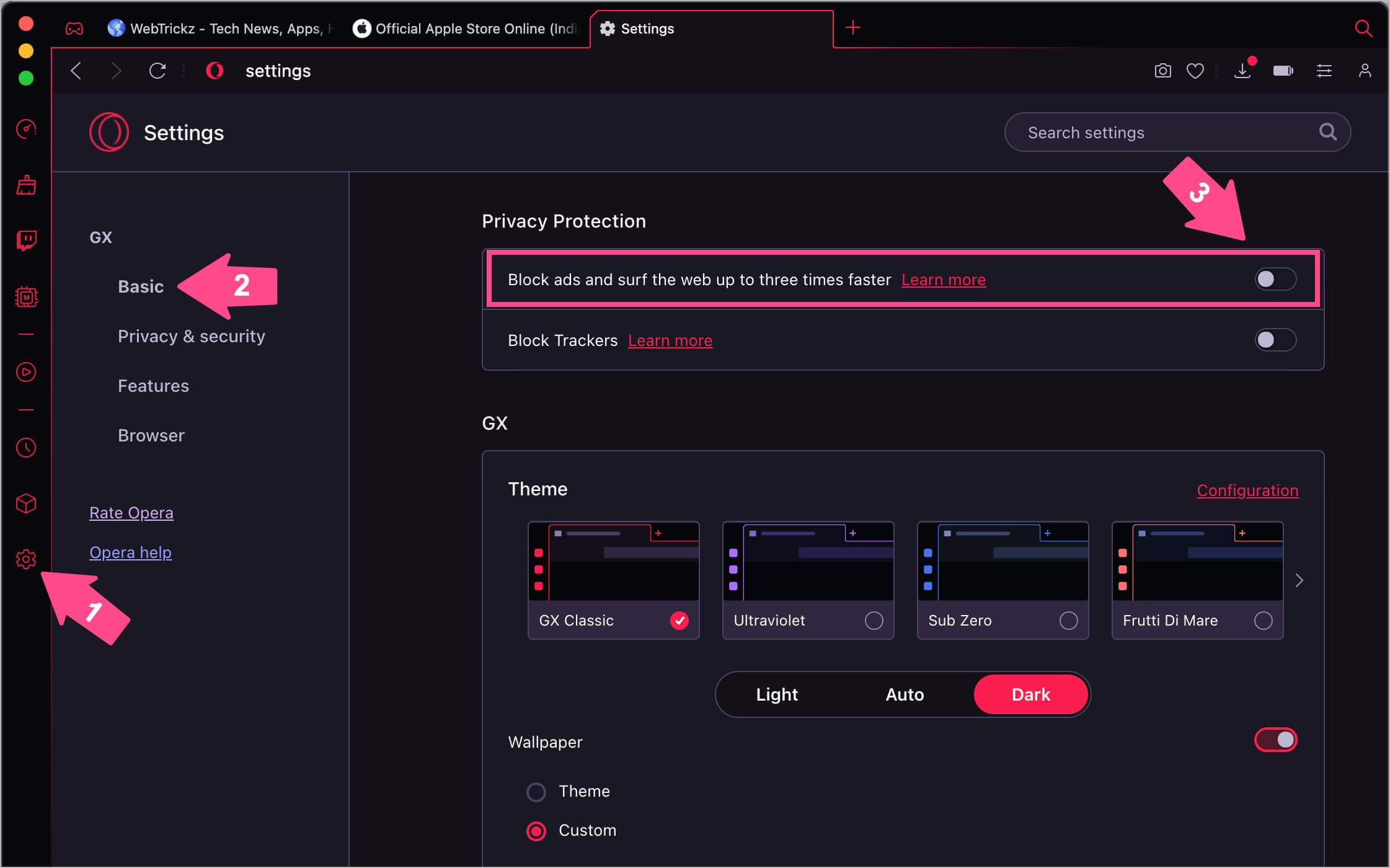The image size is (1390, 868).
Task: Open the Privacy & security section
Action: point(191,336)
